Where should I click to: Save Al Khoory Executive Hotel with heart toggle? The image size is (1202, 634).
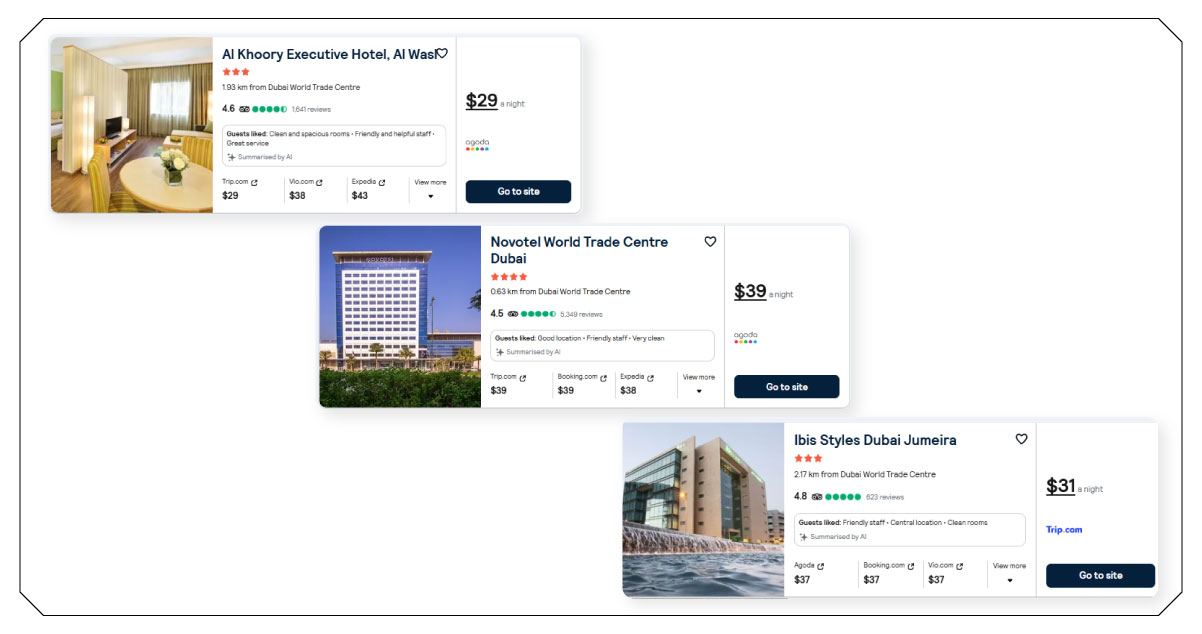tap(442, 54)
